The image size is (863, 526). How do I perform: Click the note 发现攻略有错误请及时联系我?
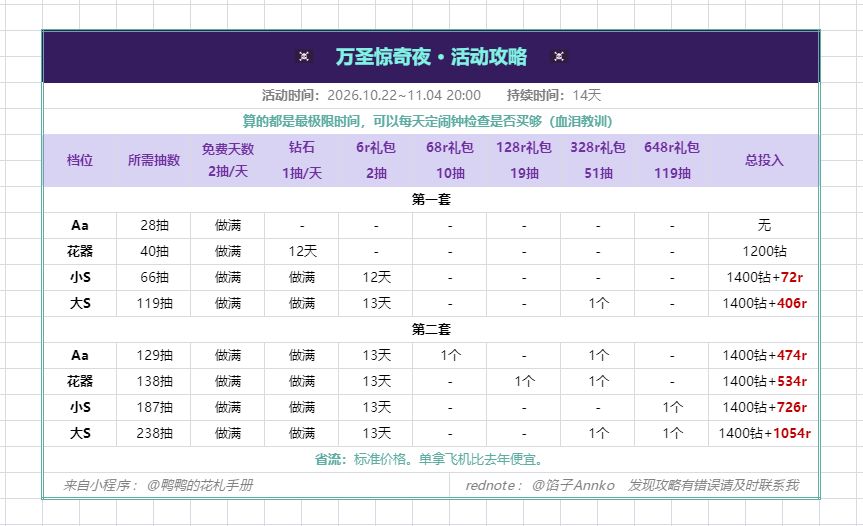click(x=713, y=485)
